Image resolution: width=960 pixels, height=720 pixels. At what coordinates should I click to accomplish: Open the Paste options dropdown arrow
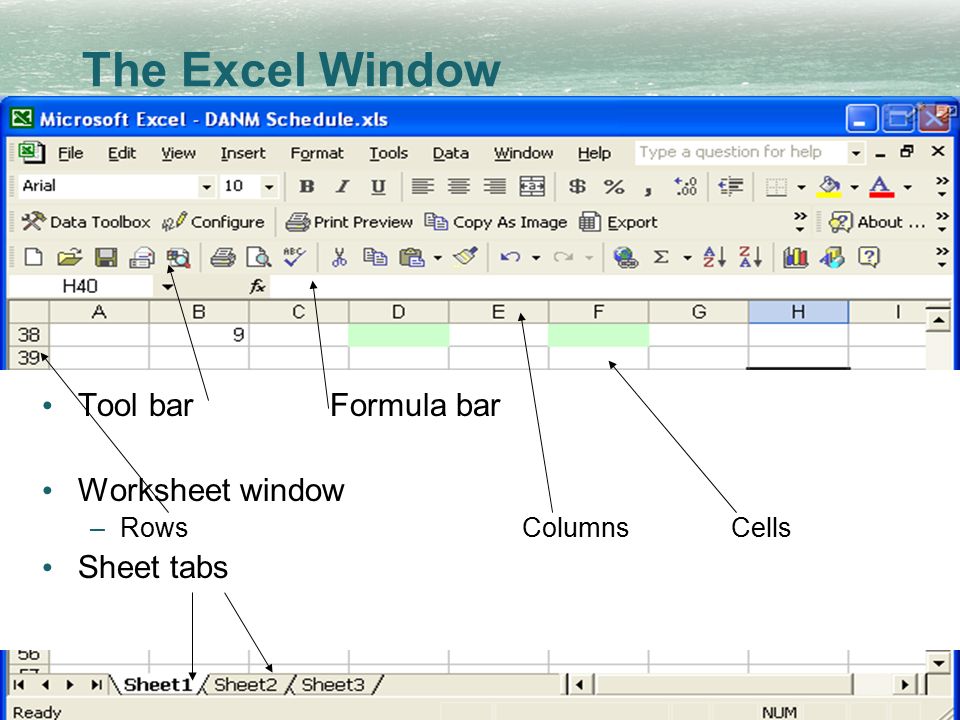438,258
